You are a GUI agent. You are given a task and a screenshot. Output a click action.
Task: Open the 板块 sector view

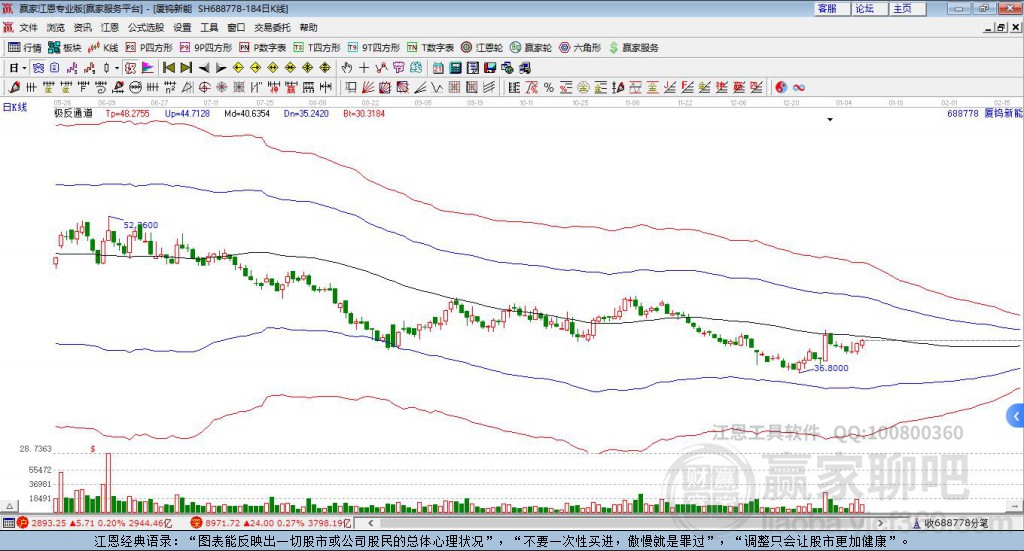click(x=65, y=48)
